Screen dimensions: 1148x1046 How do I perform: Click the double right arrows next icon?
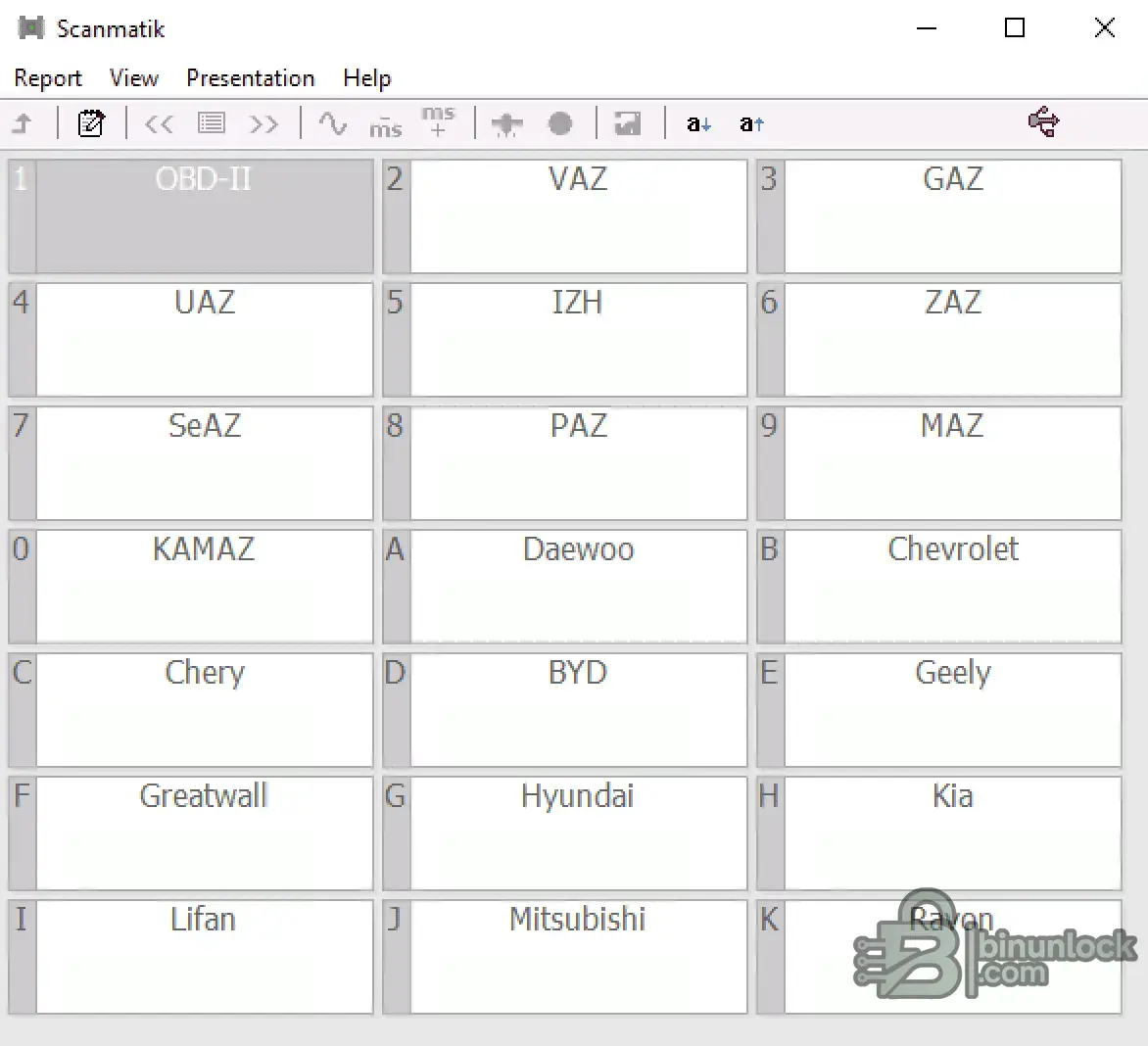coord(263,123)
